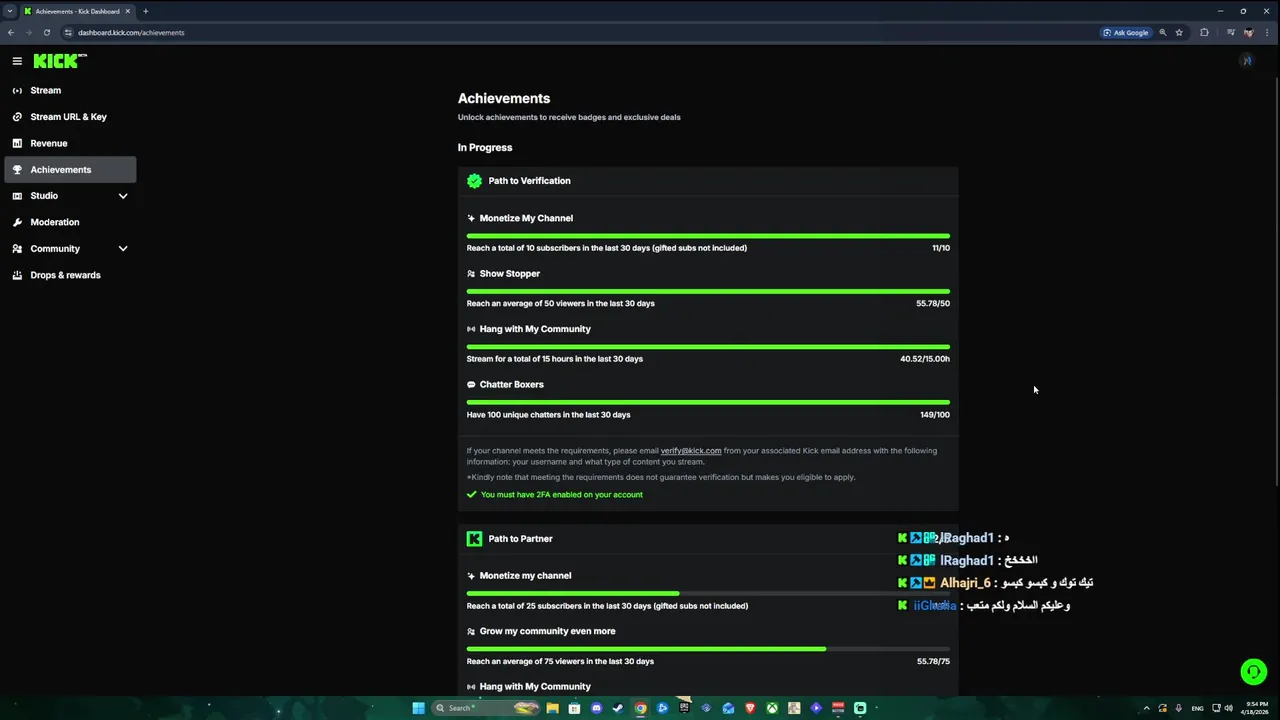Select the Achievements - Kick Dashboard tab
This screenshot has width=1280, height=720.
pos(76,11)
